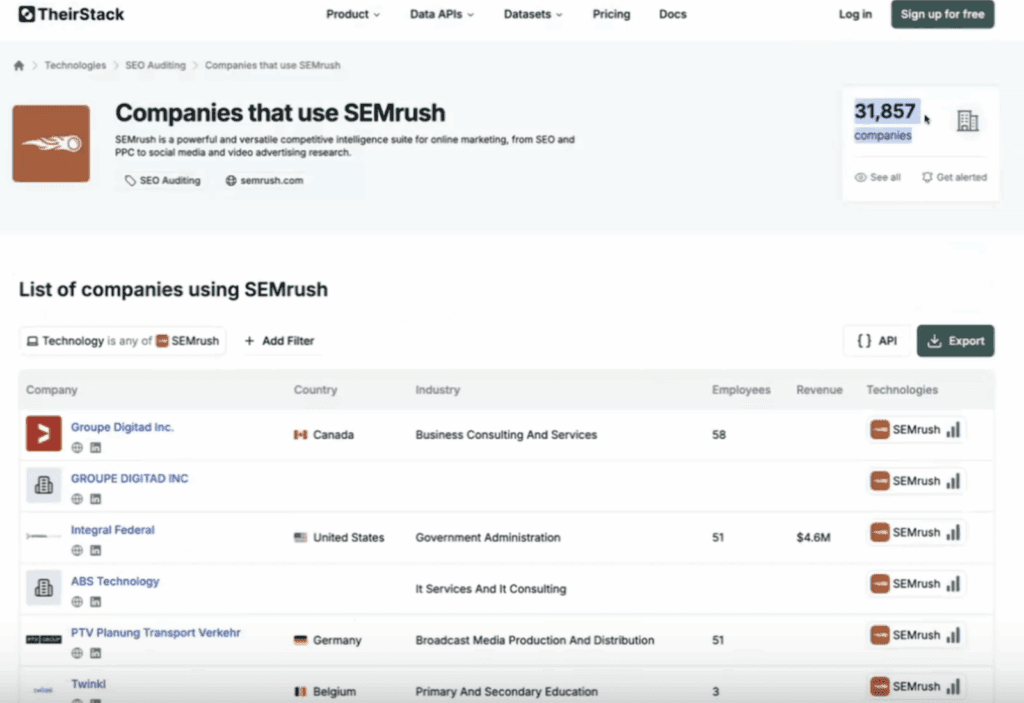Image resolution: width=1024 pixels, height=703 pixels.
Task: Expand the Product menu
Action: [353, 14]
